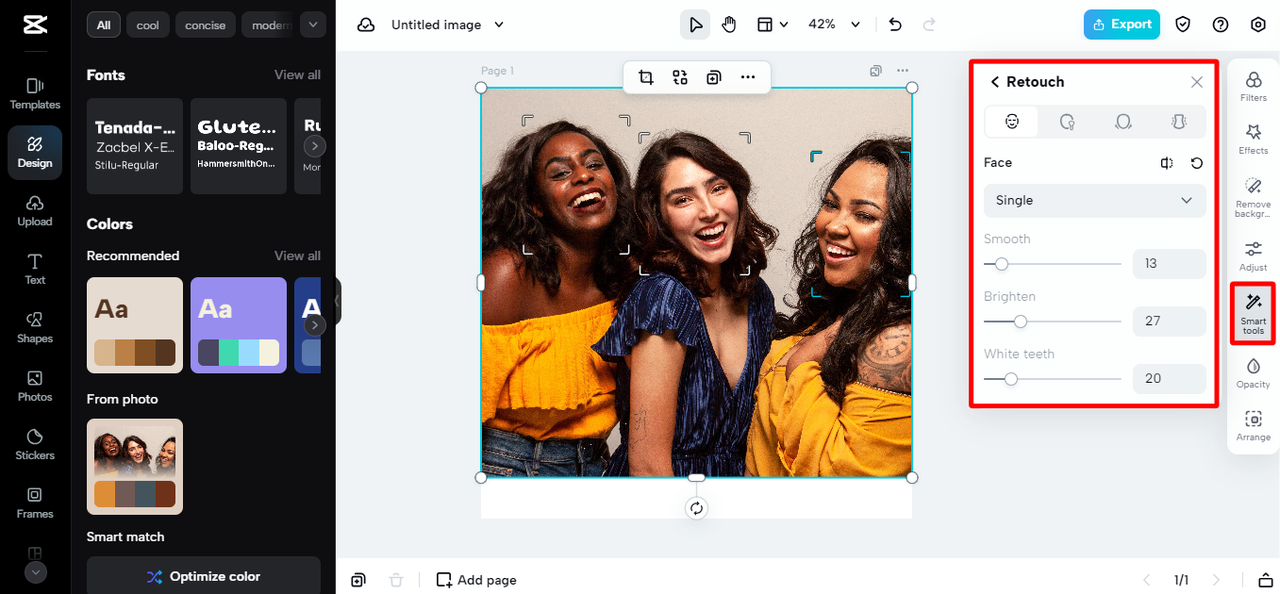
Task: Redo the last action
Action: (929, 25)
